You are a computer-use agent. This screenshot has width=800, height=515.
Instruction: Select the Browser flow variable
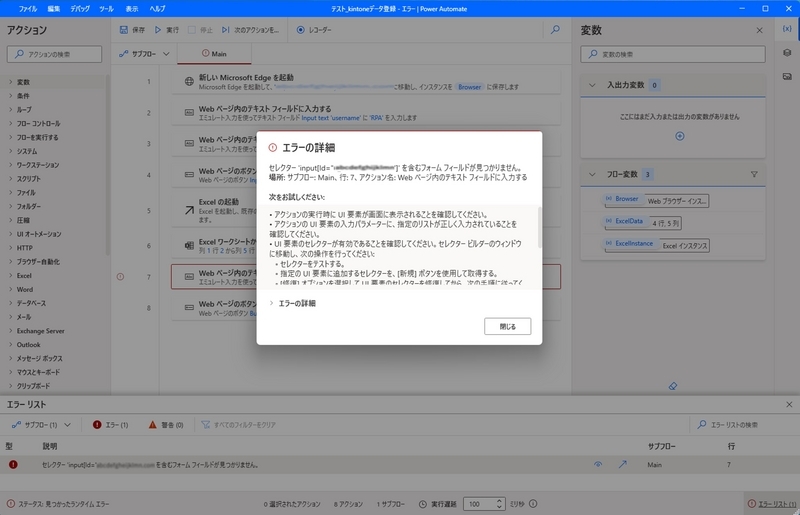(657, 201)
